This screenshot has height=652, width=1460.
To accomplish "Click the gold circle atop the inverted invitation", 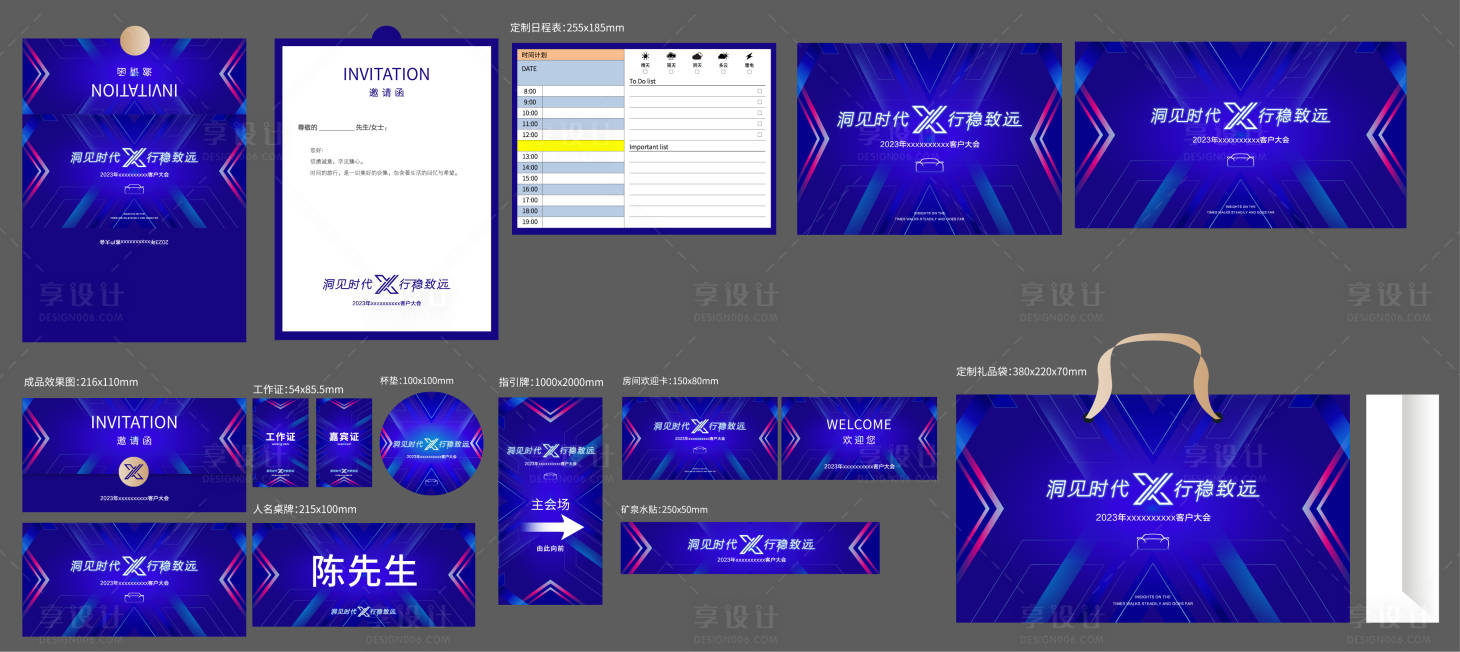I will 135,41.
